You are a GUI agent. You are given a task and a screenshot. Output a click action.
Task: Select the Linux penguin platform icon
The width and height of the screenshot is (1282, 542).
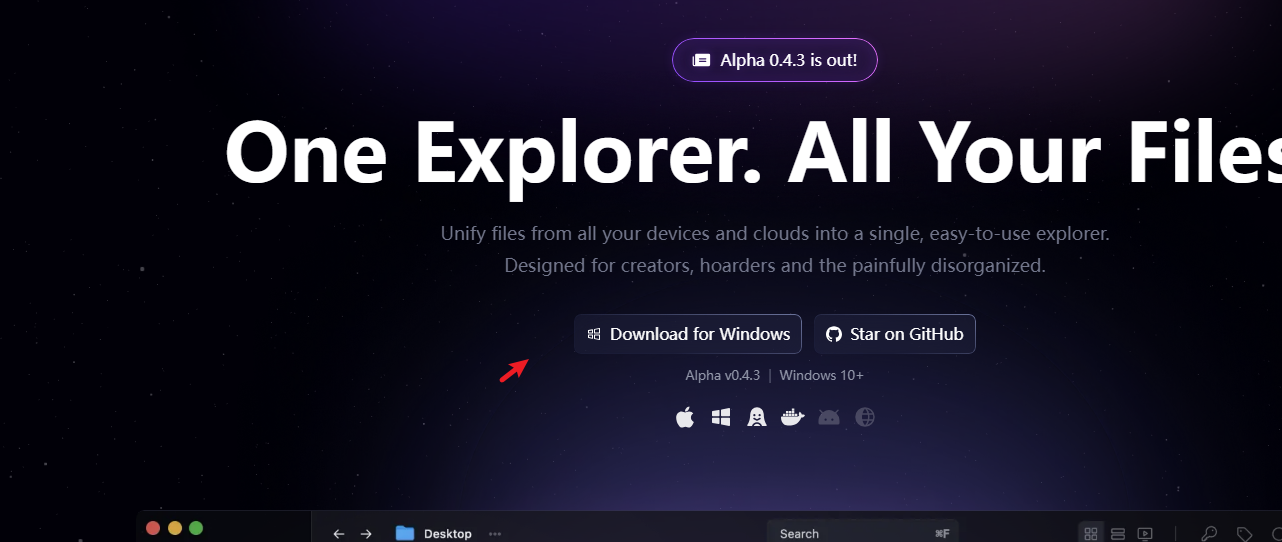point(757,417)
